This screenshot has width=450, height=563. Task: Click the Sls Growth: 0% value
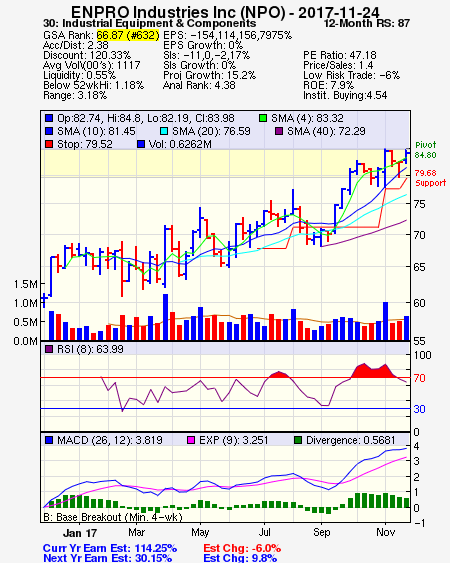(199, 65)
